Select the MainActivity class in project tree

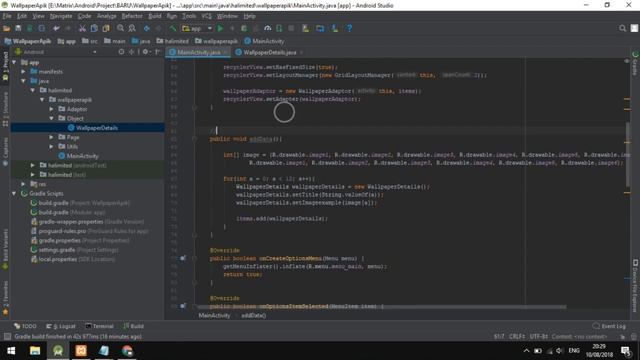78,156
